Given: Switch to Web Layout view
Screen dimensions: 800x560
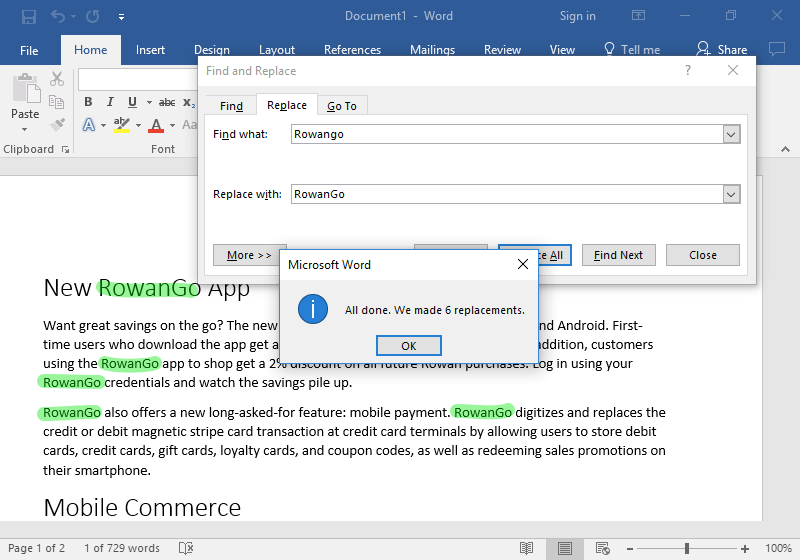Looking at the screenshot, I should pos(602,548).
